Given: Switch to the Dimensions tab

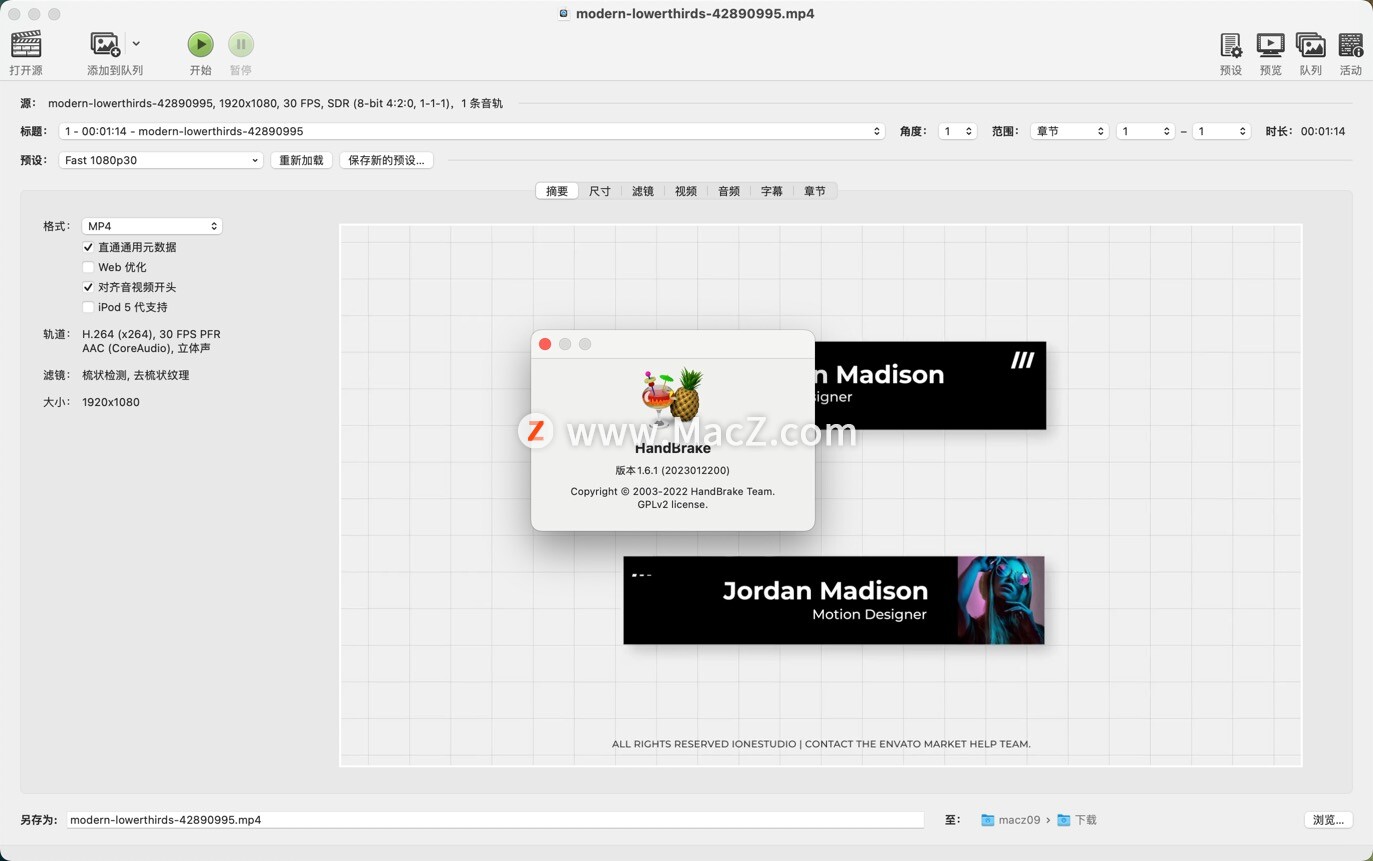Looking at the screenshot, I should (600, 191).
